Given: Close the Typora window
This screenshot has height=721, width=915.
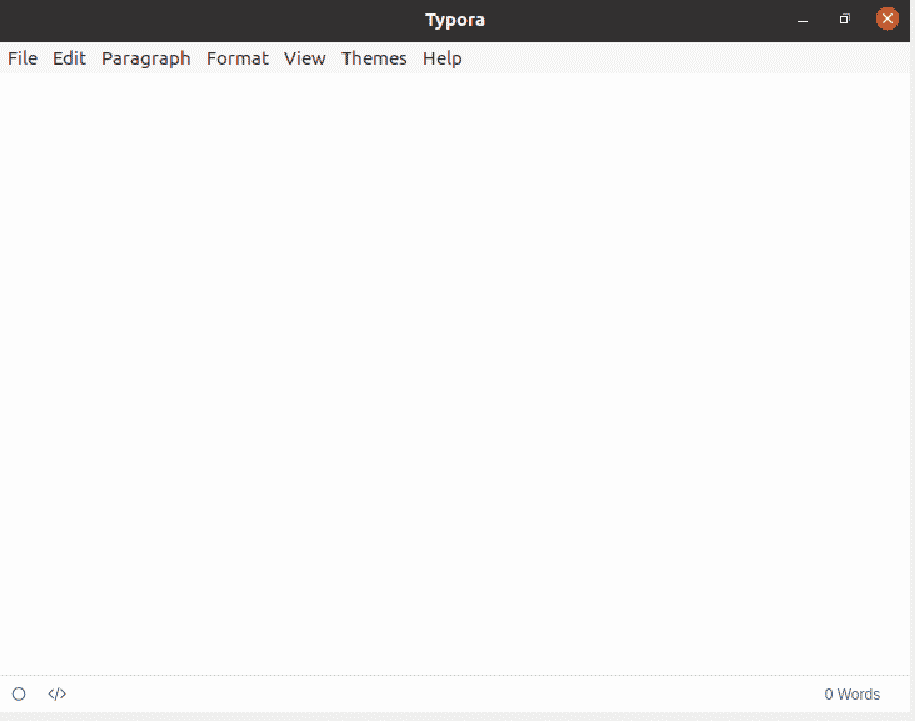Looking at the screenshot, I should click(887, 19).
